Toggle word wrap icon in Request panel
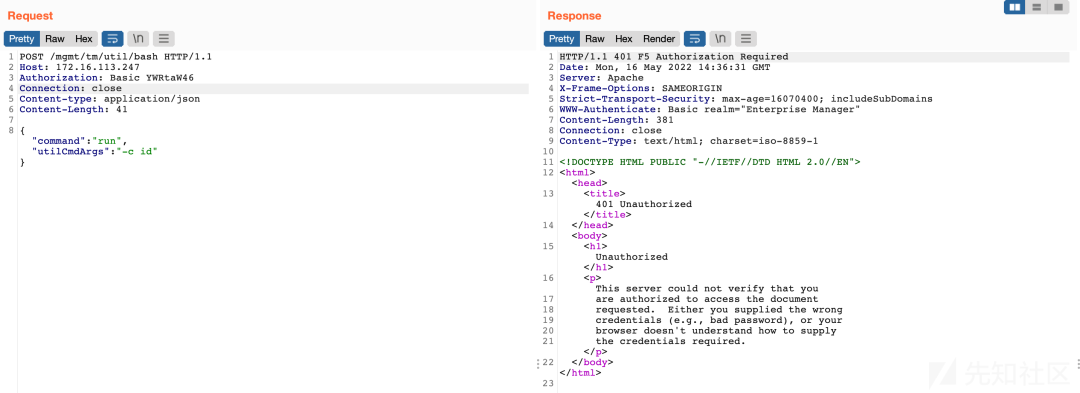The image size is (1080, 393). coord(112,39)
